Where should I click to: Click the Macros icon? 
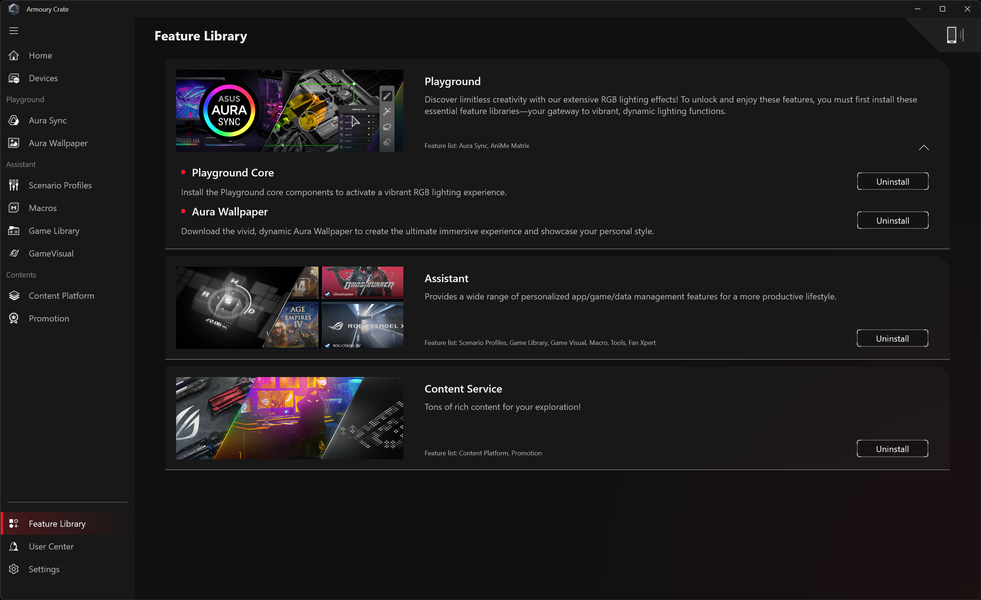click(x=14, y=208)
